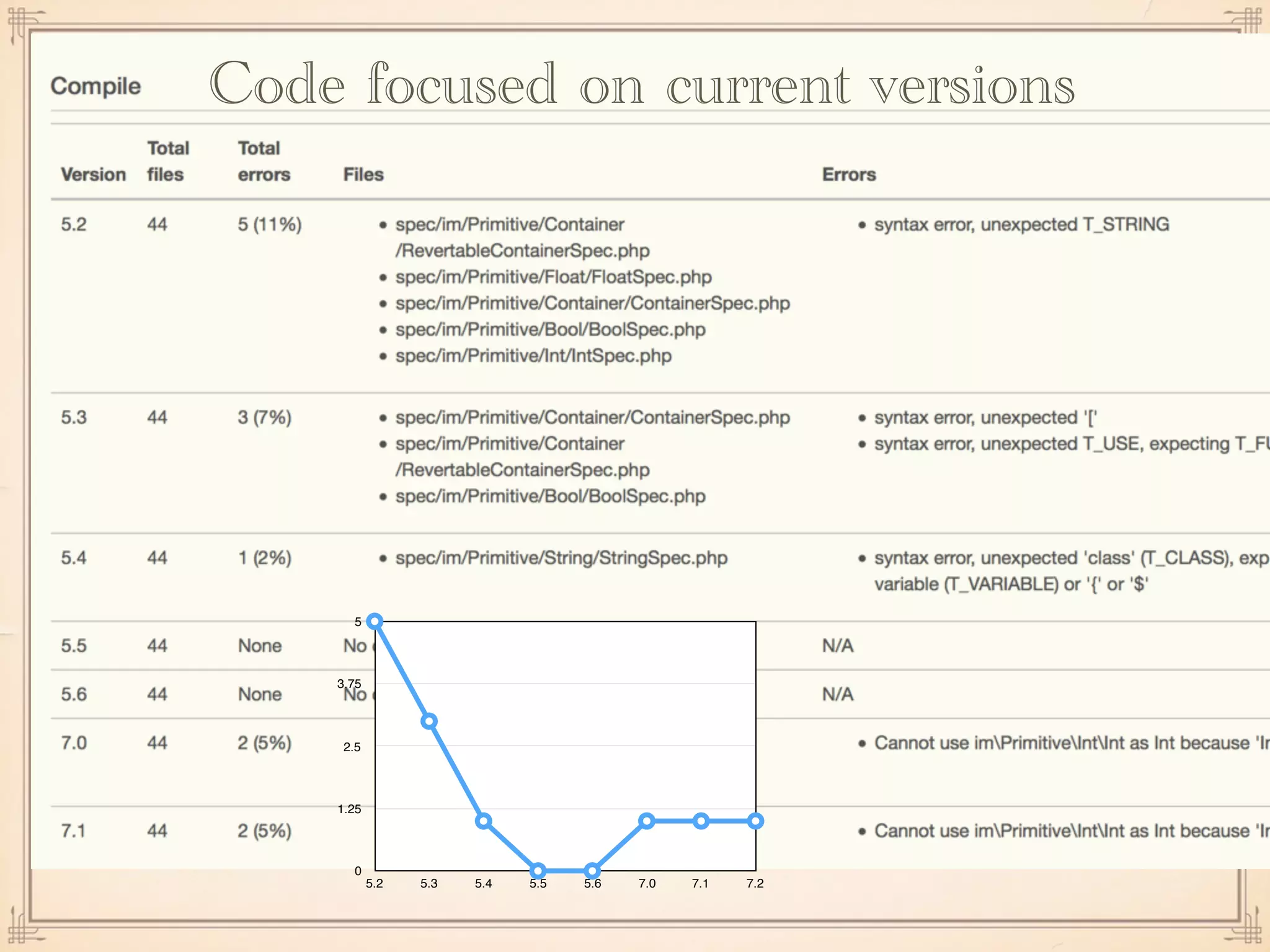The height and width of the screenshot is (952, 1270).
Task: Click 'syntax error, unexpected T_STRING' error text
Action: tap(1021, 224)
